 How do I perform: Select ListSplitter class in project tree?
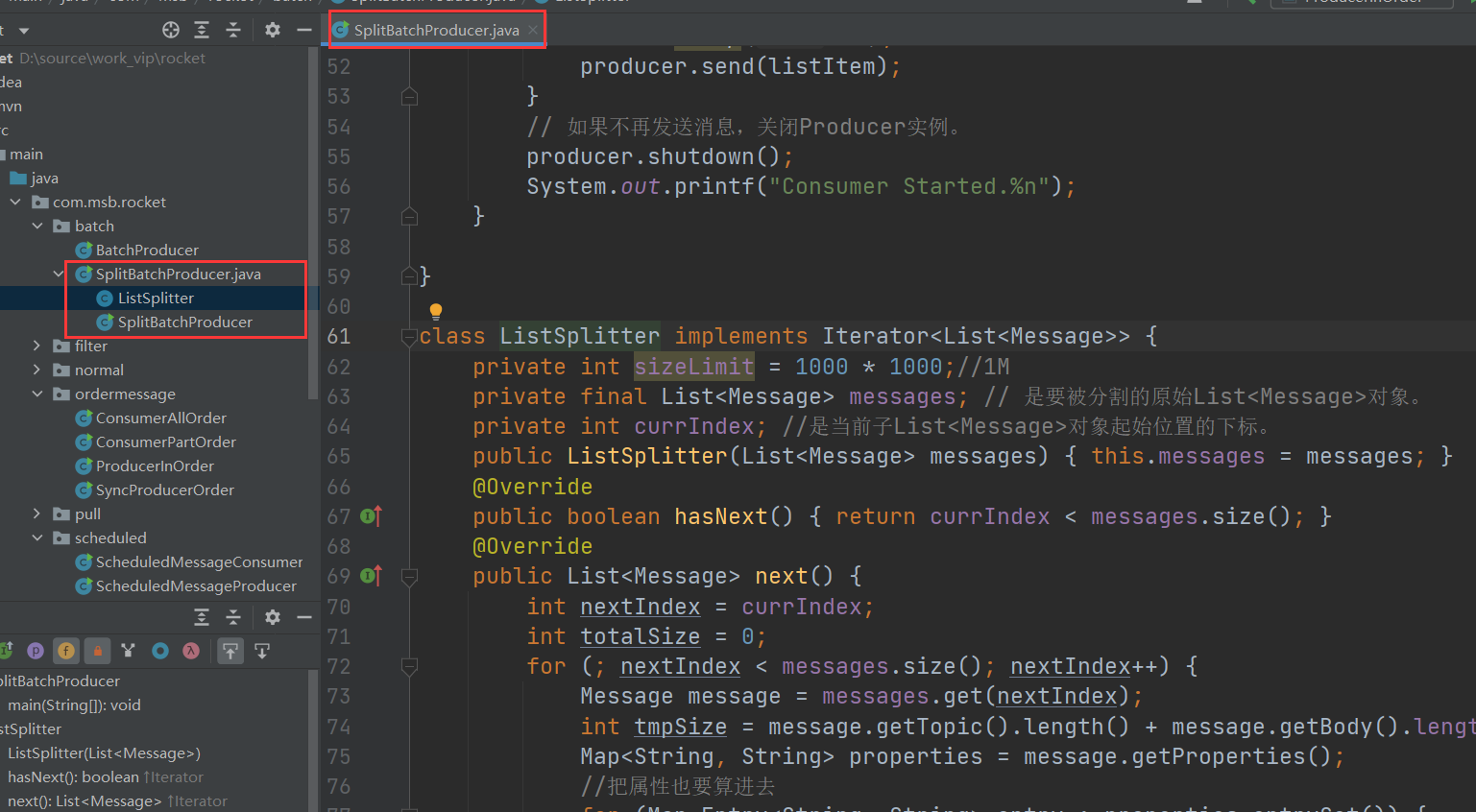point(156,298)
